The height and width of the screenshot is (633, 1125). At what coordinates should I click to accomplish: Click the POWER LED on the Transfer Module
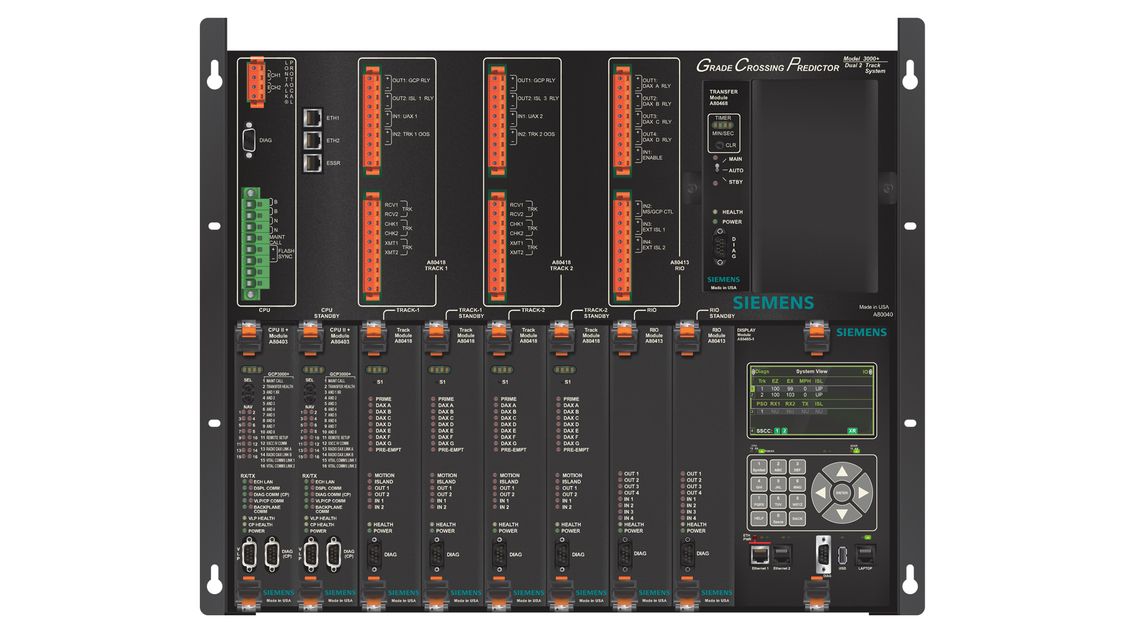715,222
